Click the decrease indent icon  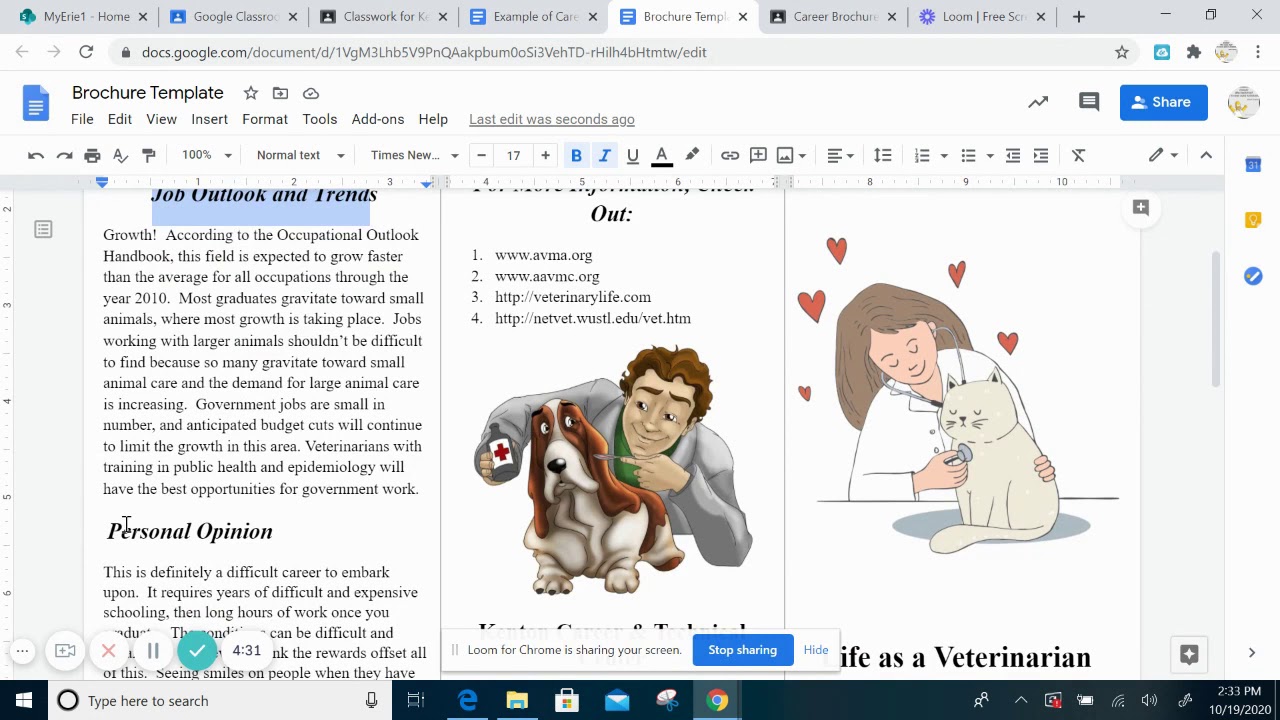[1013, 155]
